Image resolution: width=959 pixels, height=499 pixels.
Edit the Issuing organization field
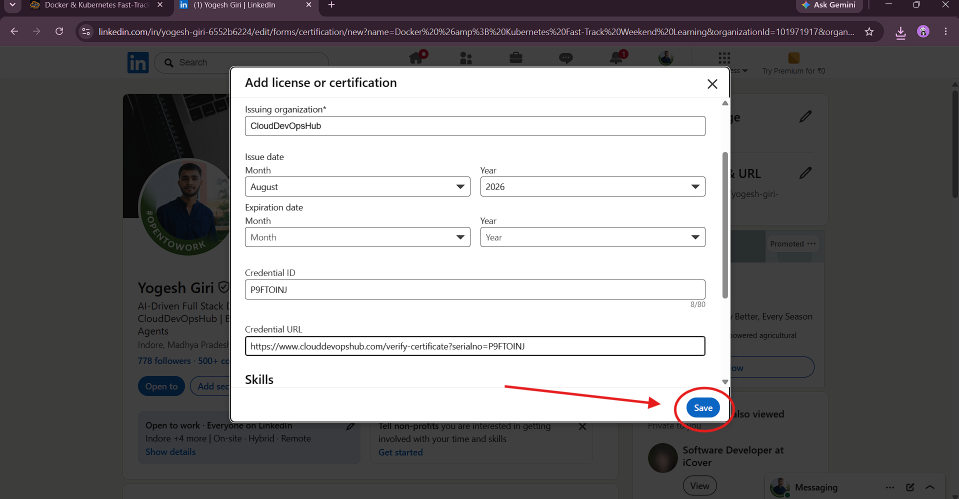pyautogui.click(x=475, y=126)
